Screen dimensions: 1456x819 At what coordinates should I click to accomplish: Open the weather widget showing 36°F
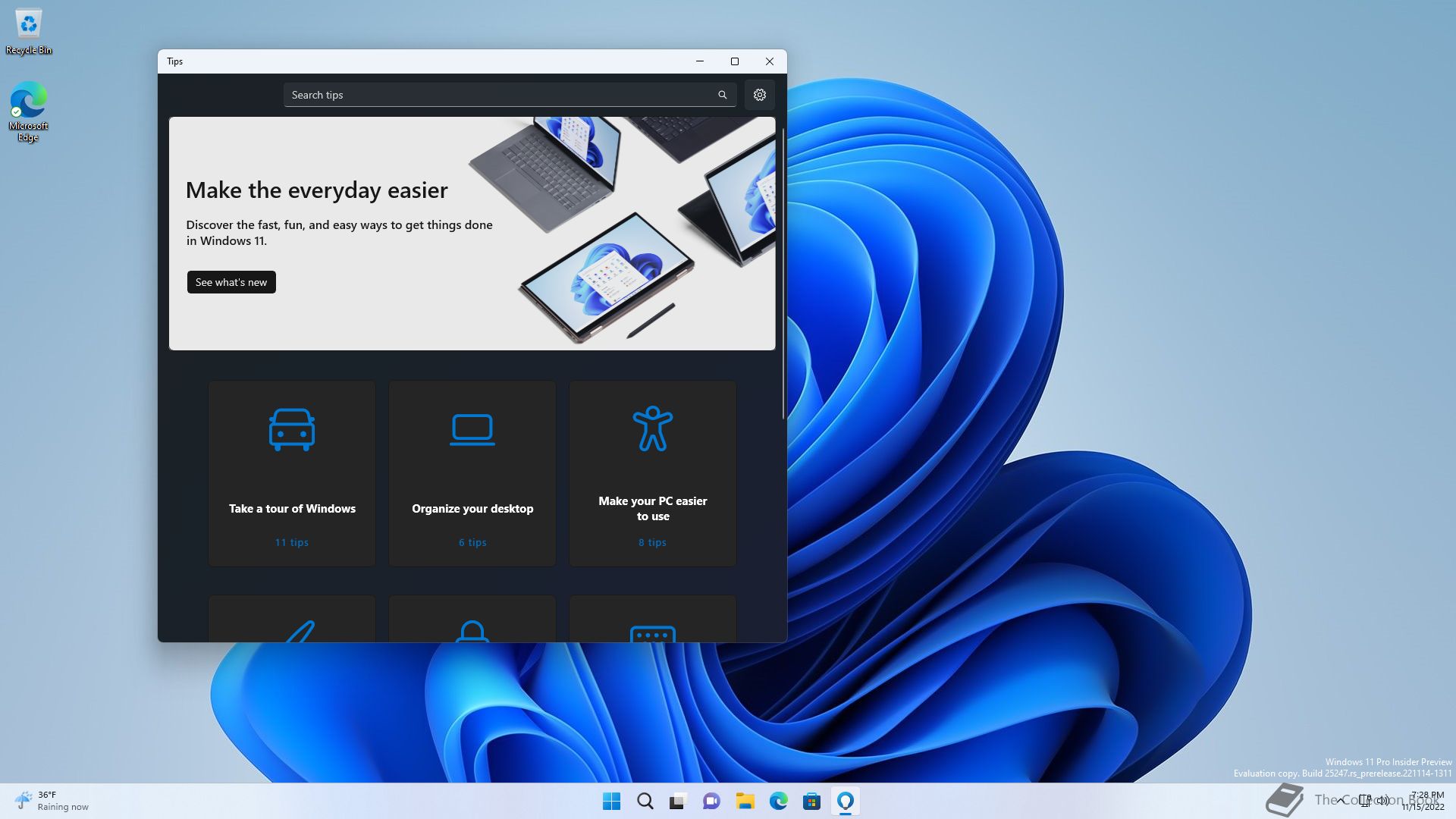[x=52, y=801]
